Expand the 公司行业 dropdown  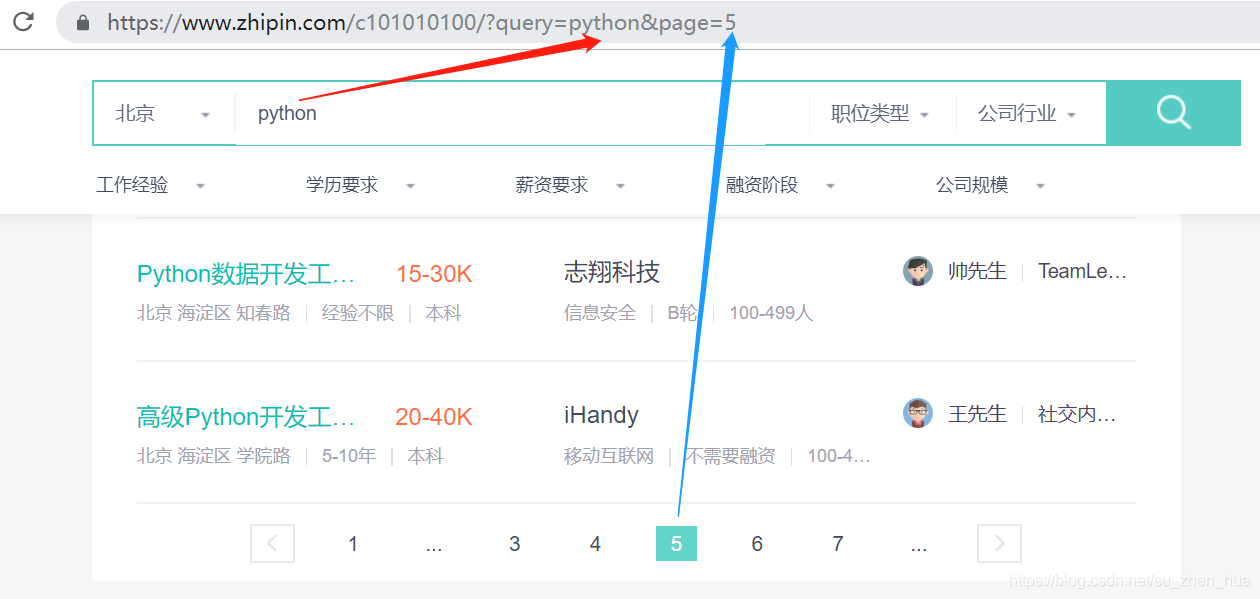[x=1027, y=114]
